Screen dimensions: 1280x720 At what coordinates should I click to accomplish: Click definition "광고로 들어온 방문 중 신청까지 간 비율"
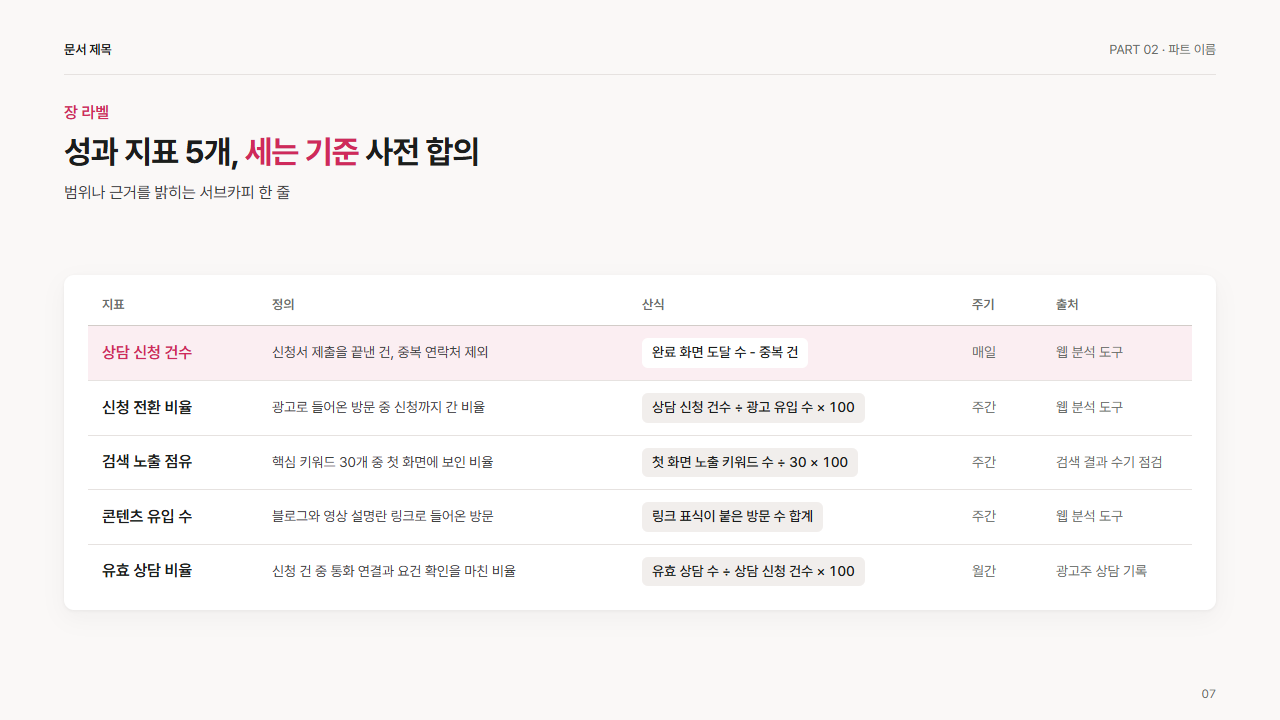coord(378,407)
